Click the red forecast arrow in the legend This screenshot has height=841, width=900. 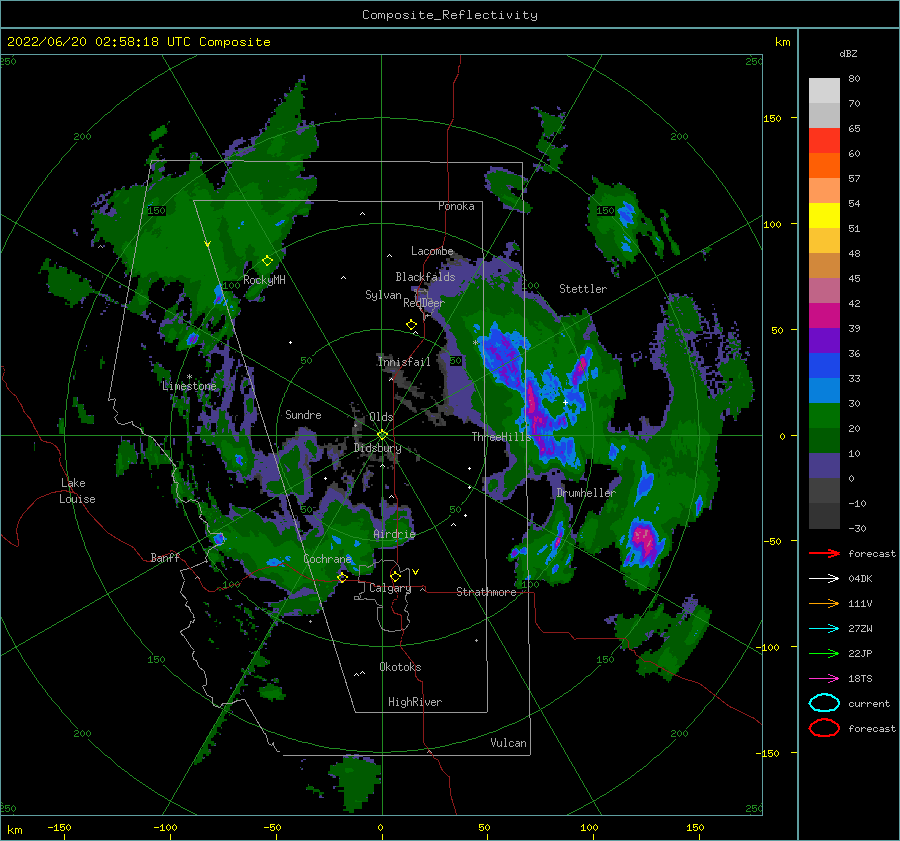824,553
